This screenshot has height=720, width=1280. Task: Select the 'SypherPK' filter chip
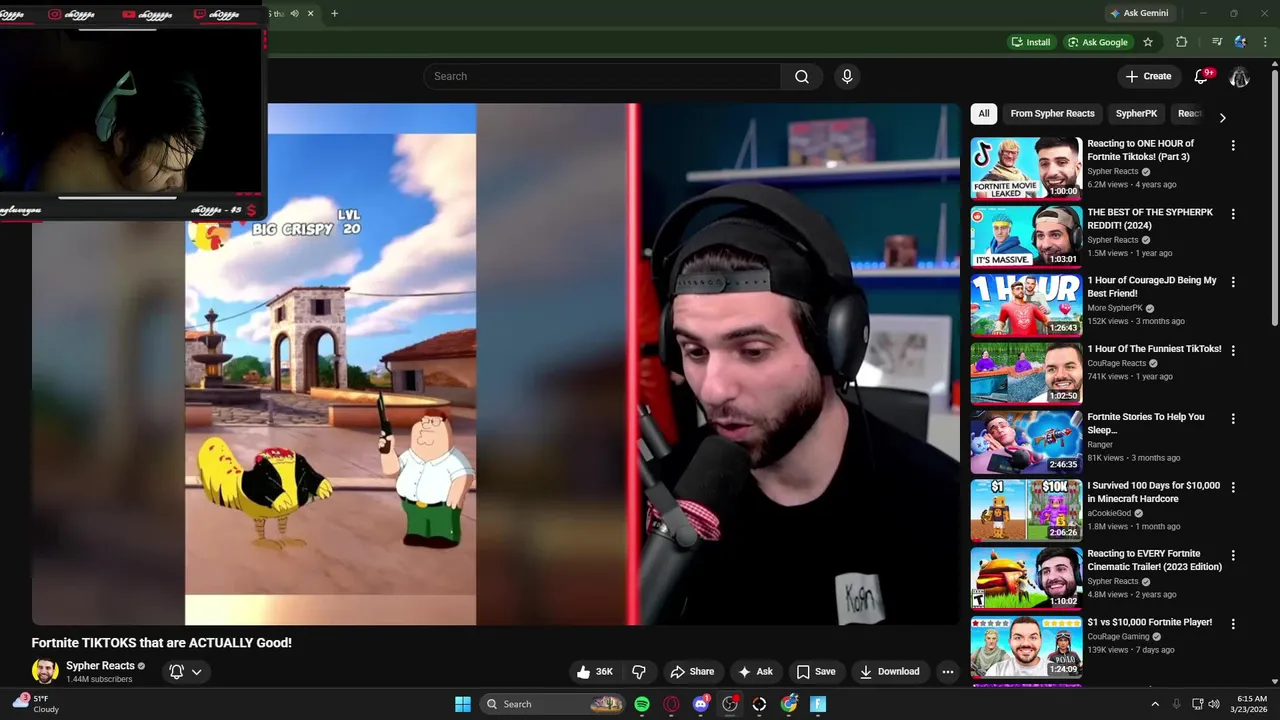(1136, 114)
